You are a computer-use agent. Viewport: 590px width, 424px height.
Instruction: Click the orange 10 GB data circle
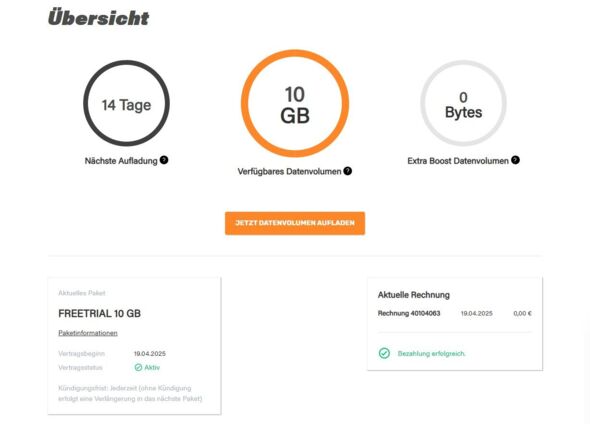pos(295,103)
